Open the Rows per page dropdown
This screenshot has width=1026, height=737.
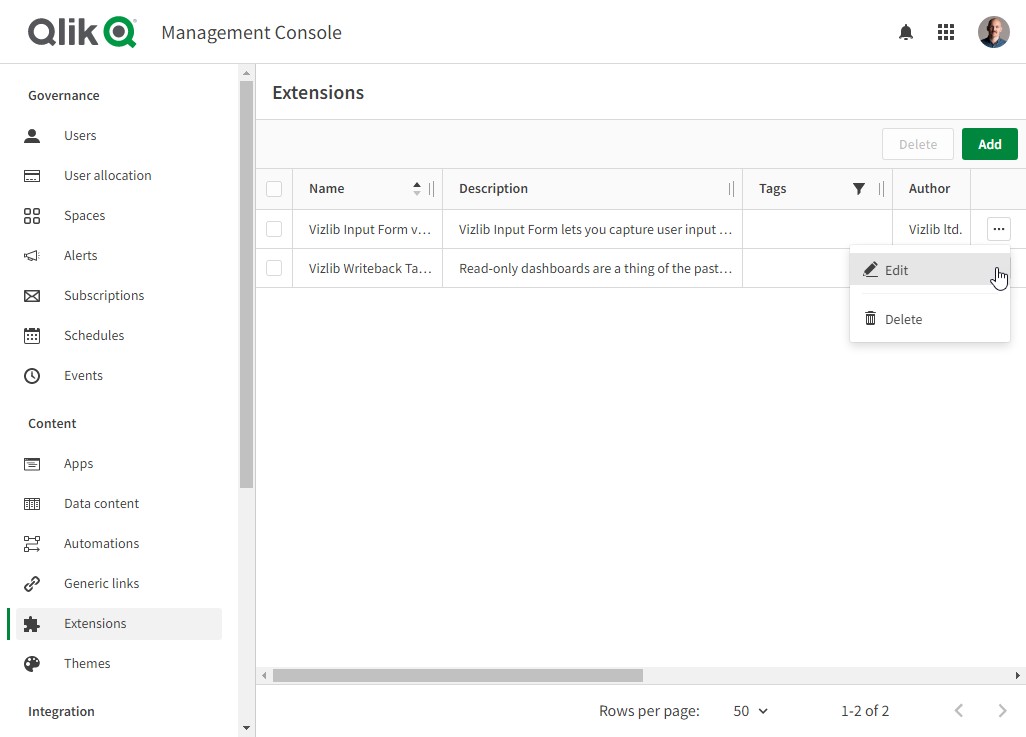pos(750,711)
